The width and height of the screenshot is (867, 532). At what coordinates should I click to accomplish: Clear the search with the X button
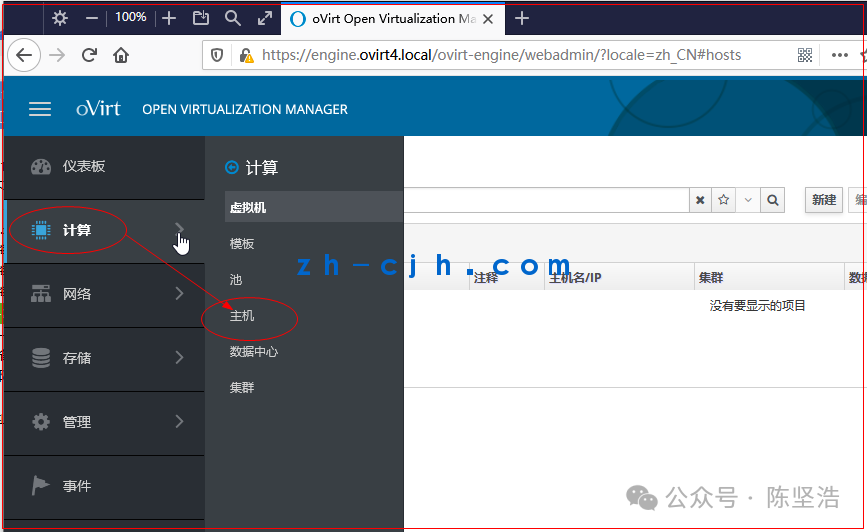(700, 200)
